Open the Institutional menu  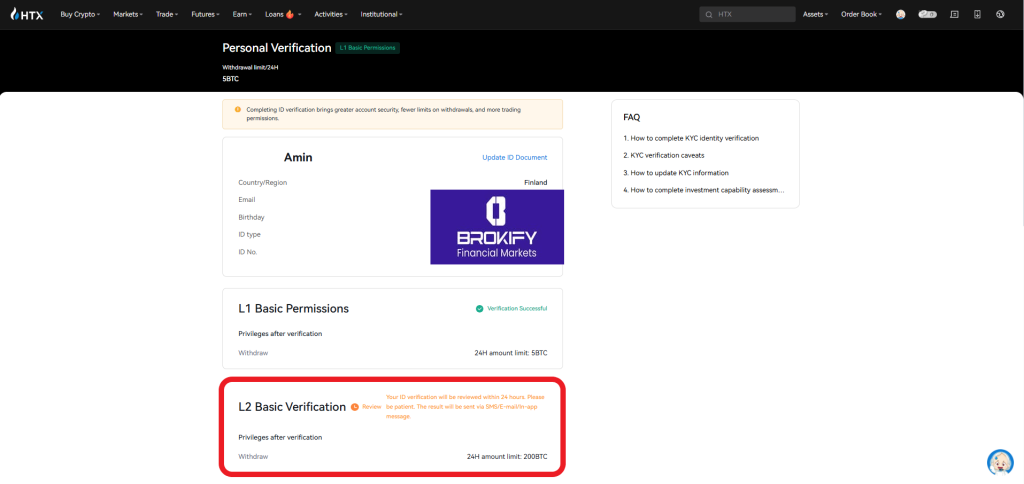tap(381, 14)
